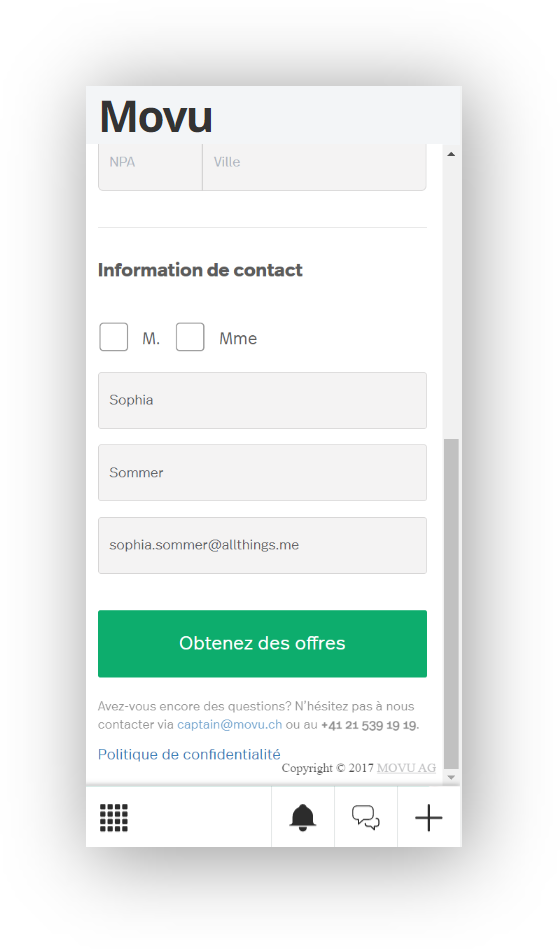
Task: Click the email field with sophia.sommer@allthings.me
Action: (x=262, y=545)
